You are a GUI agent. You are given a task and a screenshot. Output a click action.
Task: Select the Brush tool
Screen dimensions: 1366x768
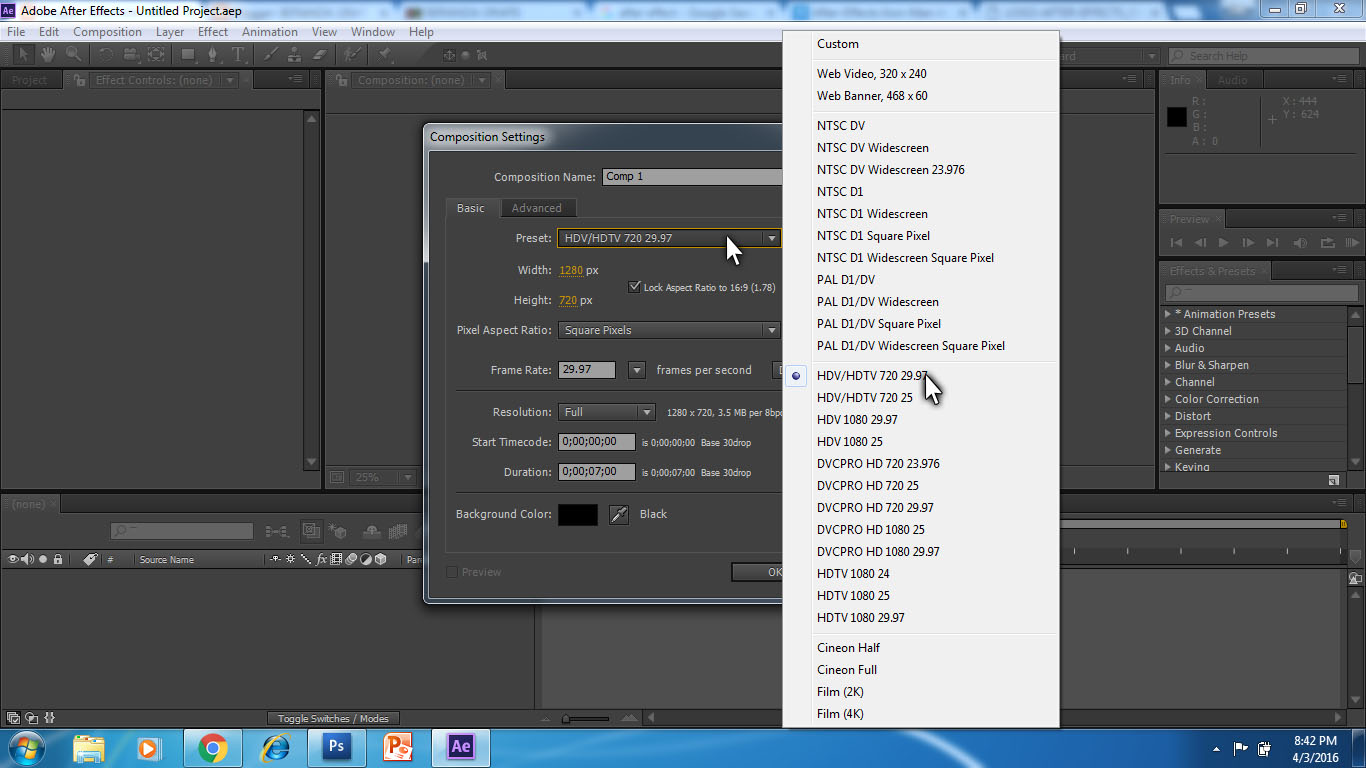pos(271,55)
